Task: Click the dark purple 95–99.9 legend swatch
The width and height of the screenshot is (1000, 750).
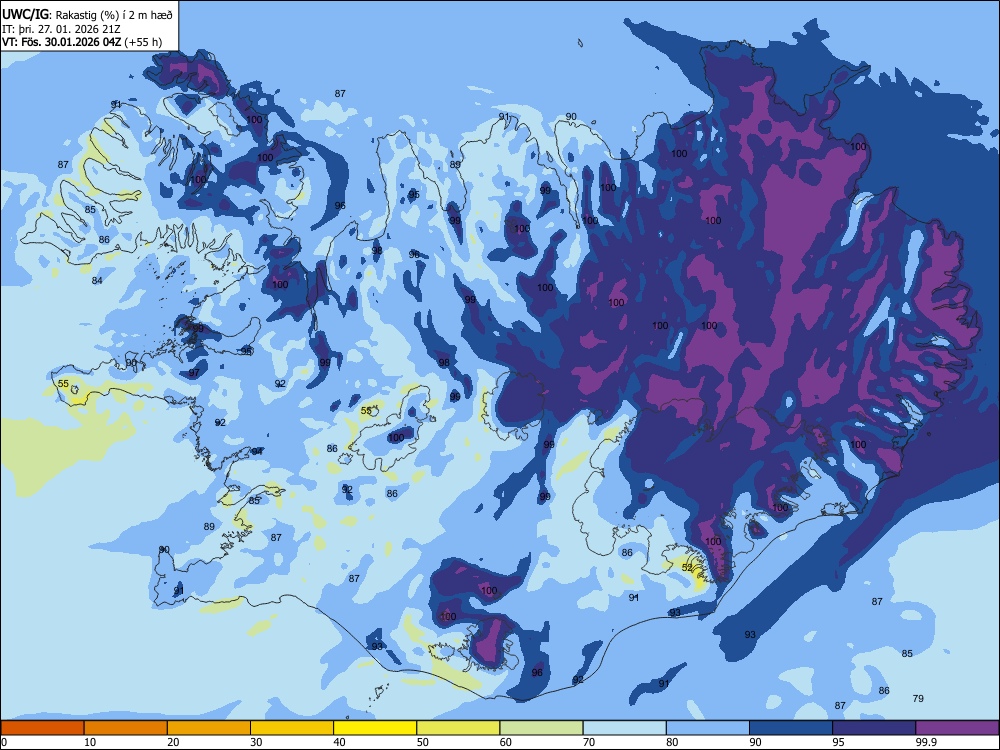Action: [874, 728]
